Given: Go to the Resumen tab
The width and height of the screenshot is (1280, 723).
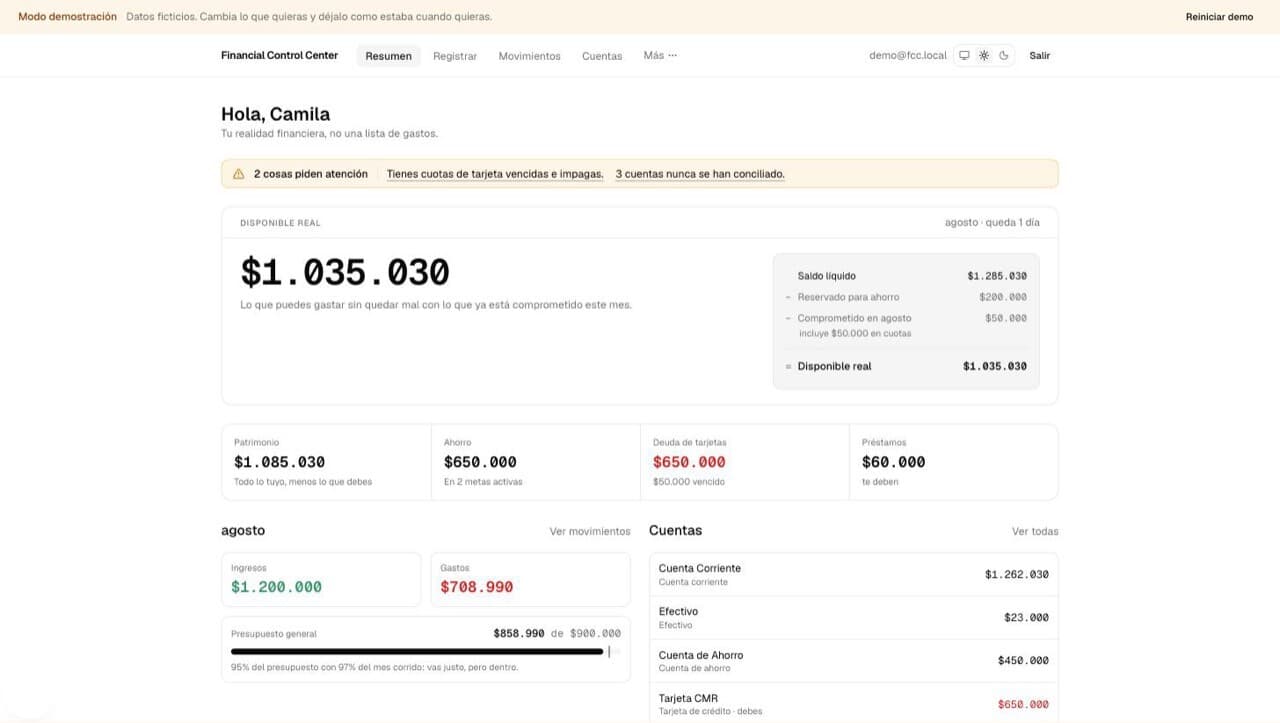Looking at the screenshot, I should tap(389, 56).
